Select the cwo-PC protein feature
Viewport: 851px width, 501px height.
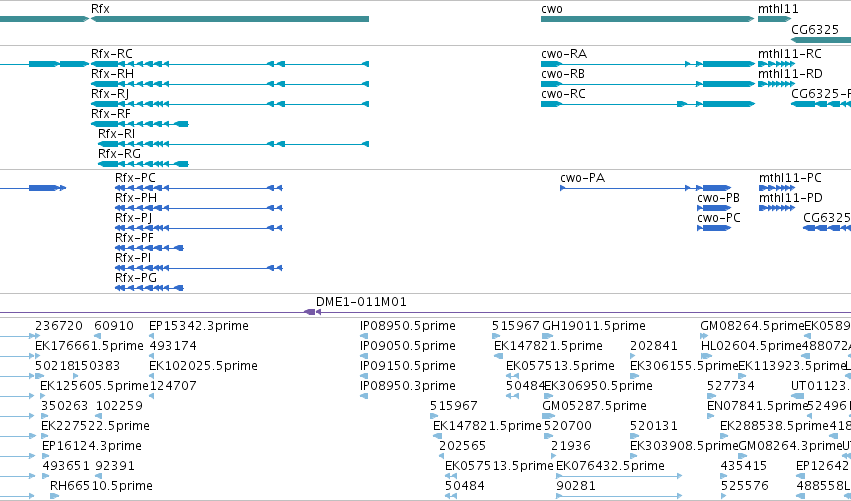pyautogui.click(x=714, y=229)
